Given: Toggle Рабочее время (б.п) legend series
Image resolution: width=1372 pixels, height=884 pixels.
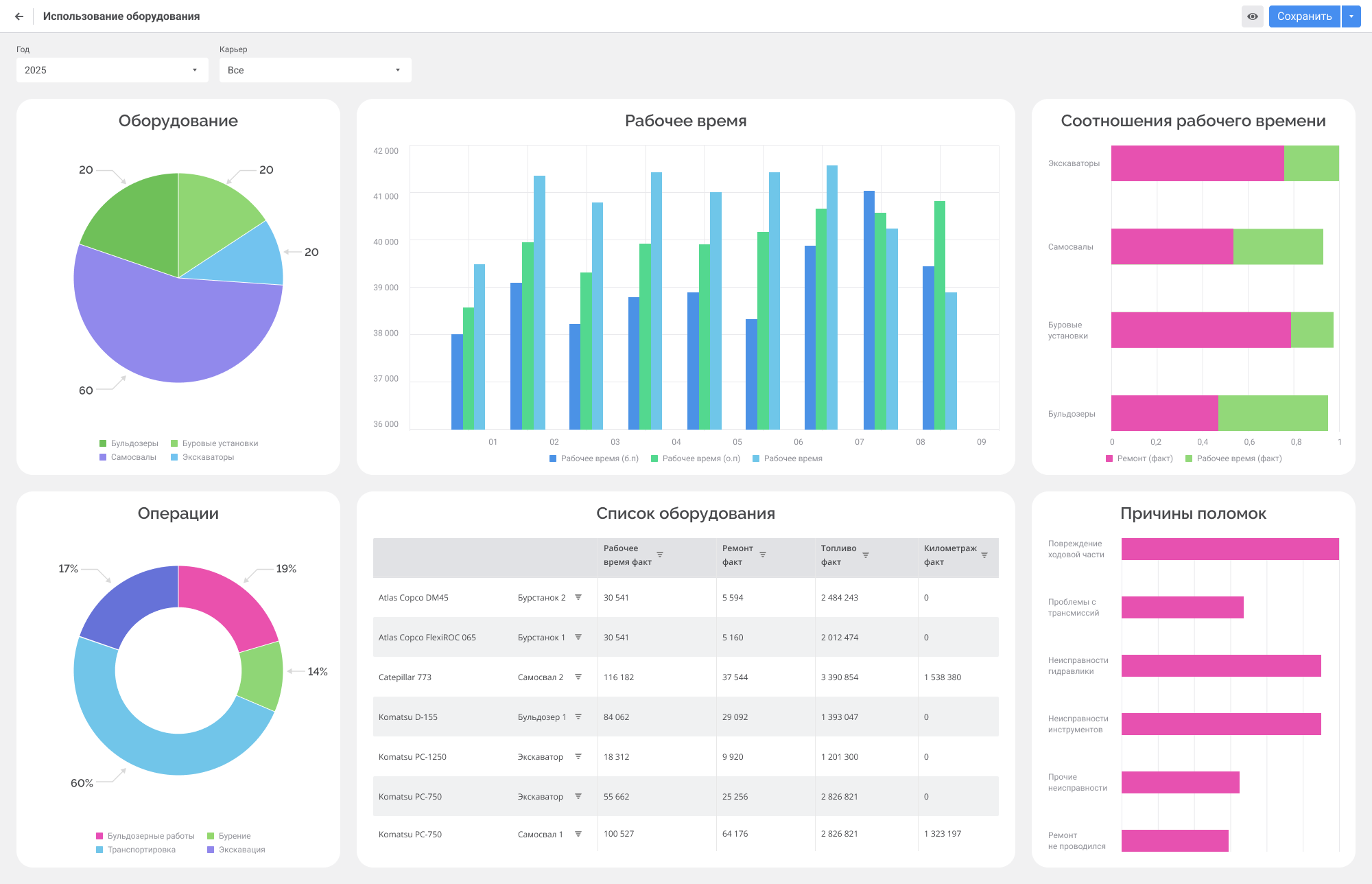Looking at the screenshot, I should (594, 458).
